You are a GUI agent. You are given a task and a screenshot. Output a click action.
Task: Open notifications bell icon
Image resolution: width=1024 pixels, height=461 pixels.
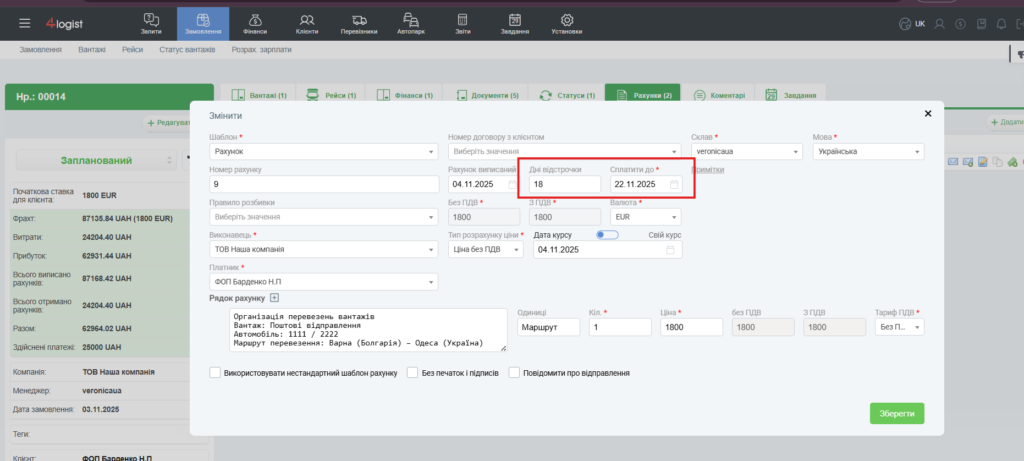point(1001,24)
